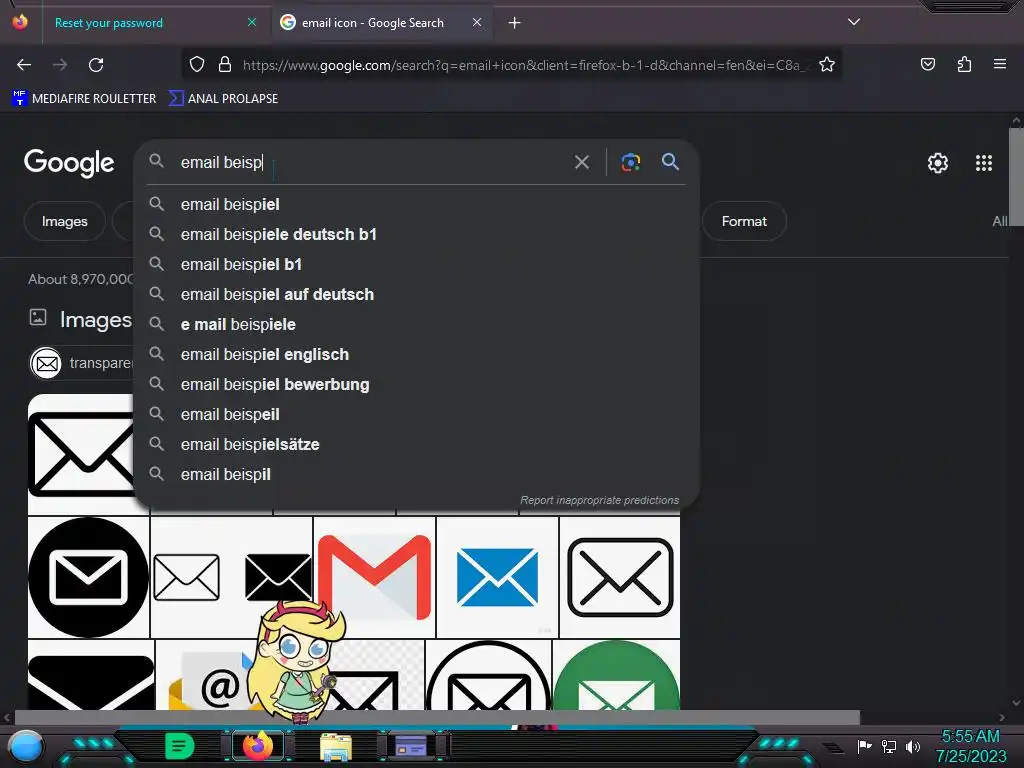This screenshot has width=1024, height=768.
Task: Click the Action Center flag tray icon
Action: point(864,746)
